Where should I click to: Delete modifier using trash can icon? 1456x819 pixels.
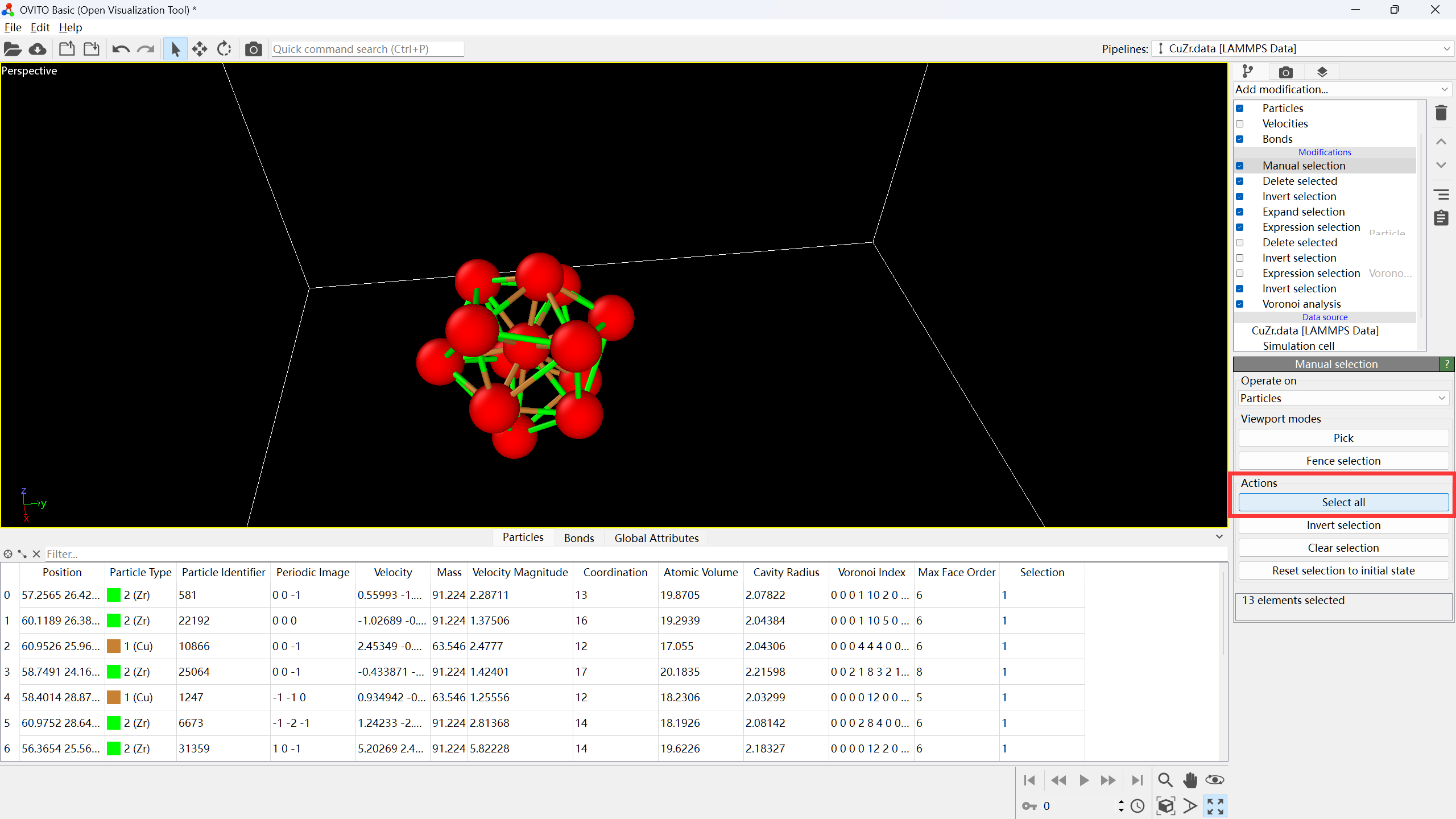(x=1441, y=113)
